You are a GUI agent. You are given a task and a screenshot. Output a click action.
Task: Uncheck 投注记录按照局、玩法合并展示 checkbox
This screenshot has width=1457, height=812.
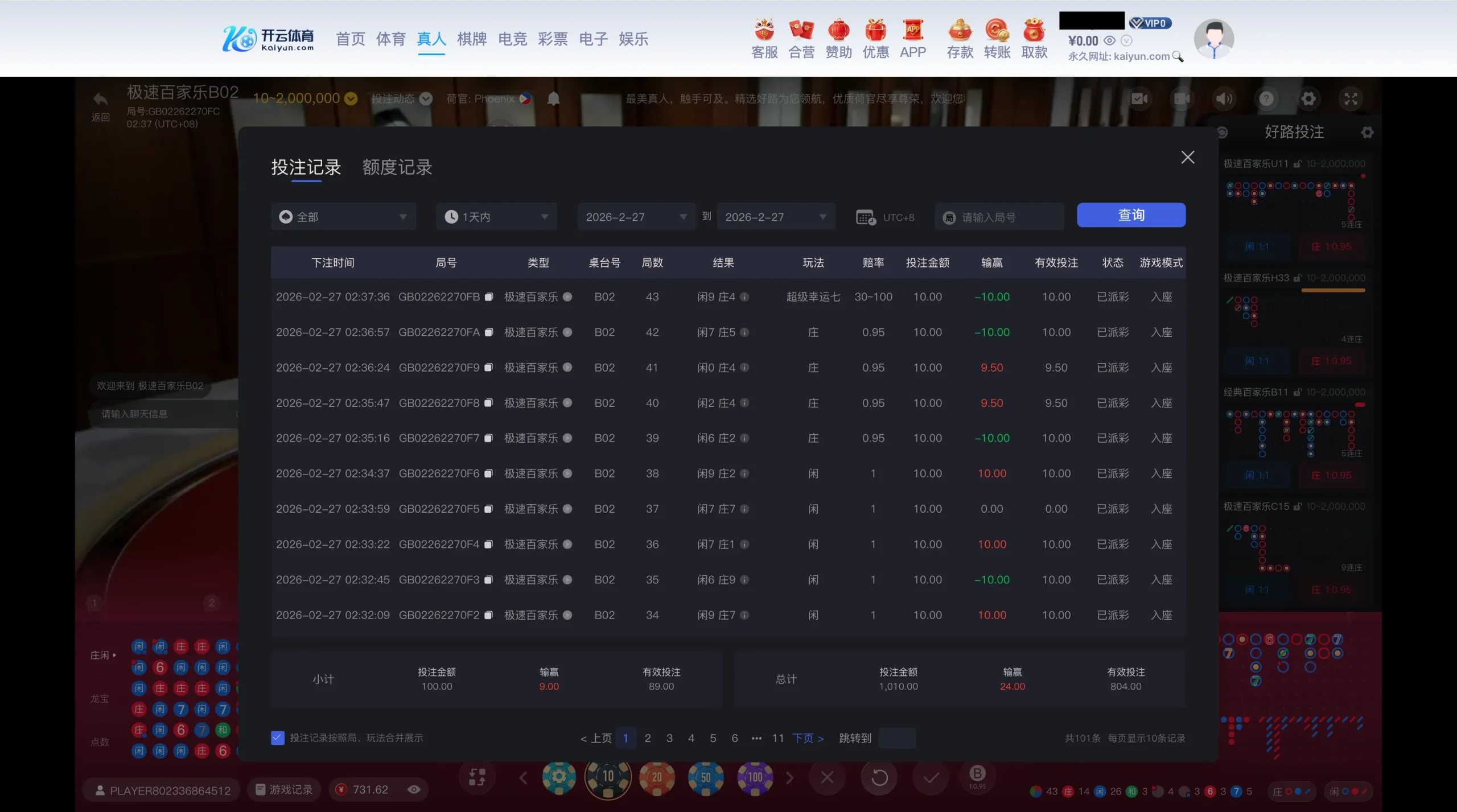(x=278, y=738)
